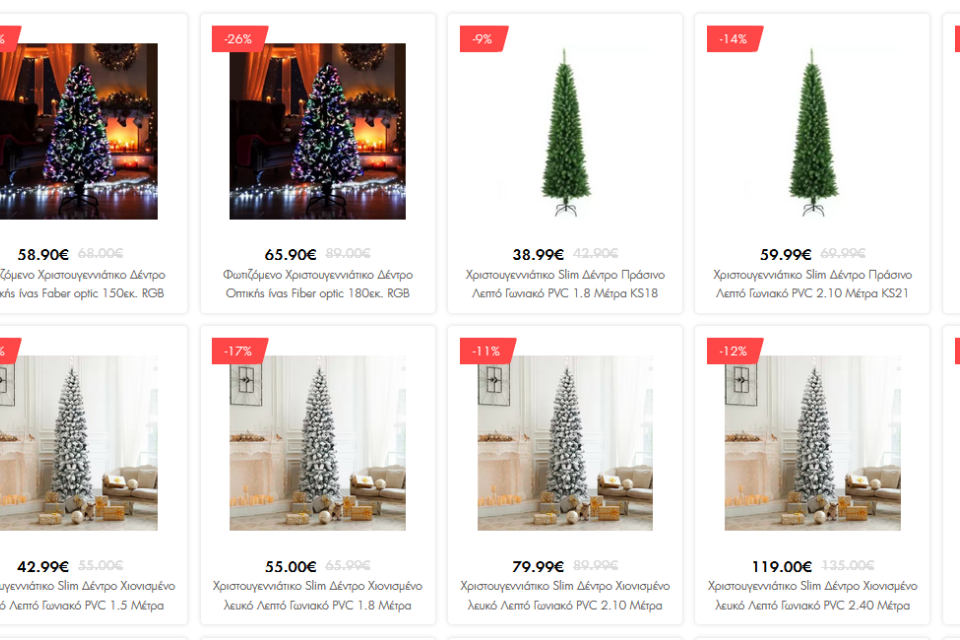The image size is (960, 640).
Task: Open the snowy white Slim 1.8 Μέτρα title
Action: pyautogui.click(x=318, y=595)
